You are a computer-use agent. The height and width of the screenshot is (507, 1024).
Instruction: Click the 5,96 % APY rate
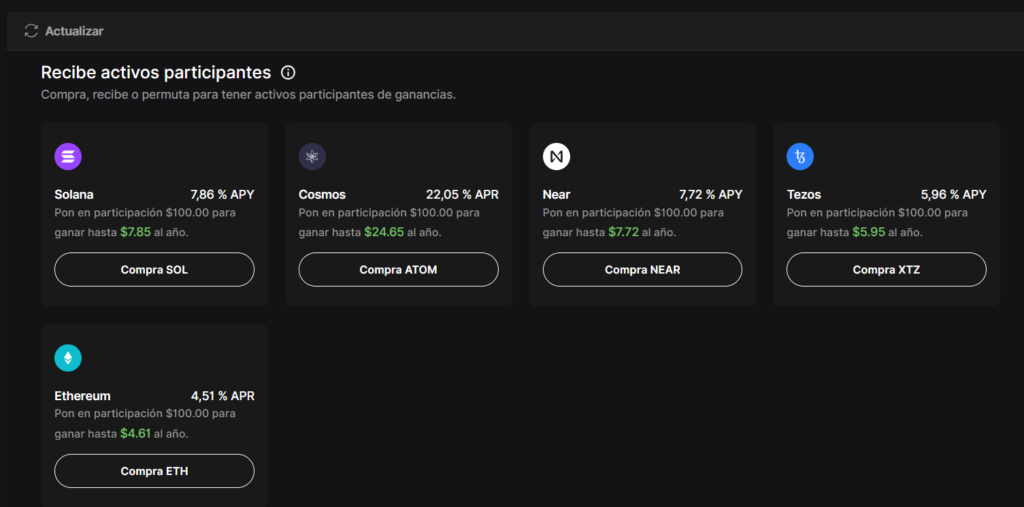[x=953, y=195]
